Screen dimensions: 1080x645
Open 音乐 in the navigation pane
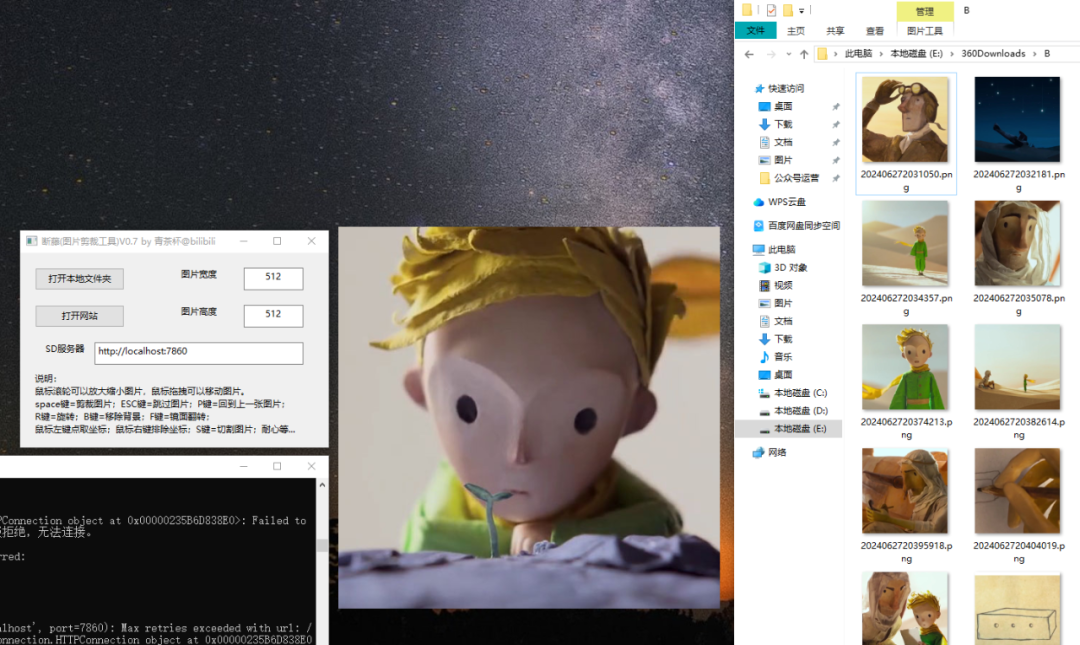783,358
